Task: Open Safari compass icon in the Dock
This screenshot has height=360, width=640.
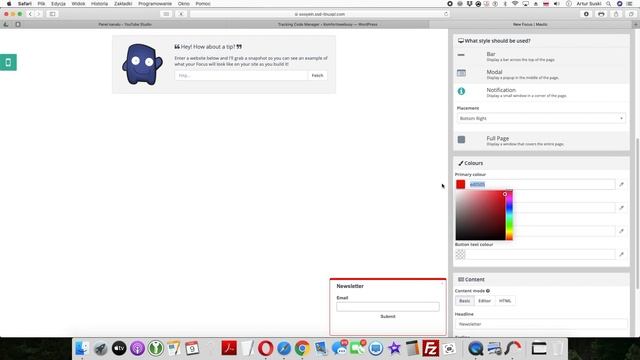Action: [x=284, y=348]
